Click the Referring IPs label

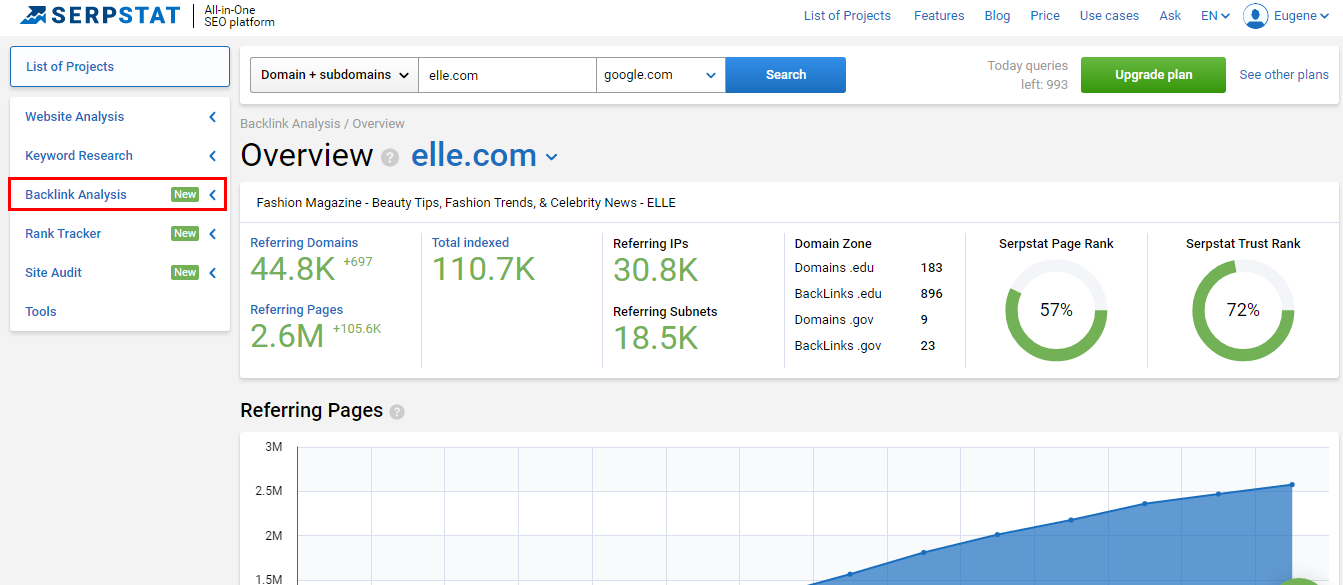point(651,244)
